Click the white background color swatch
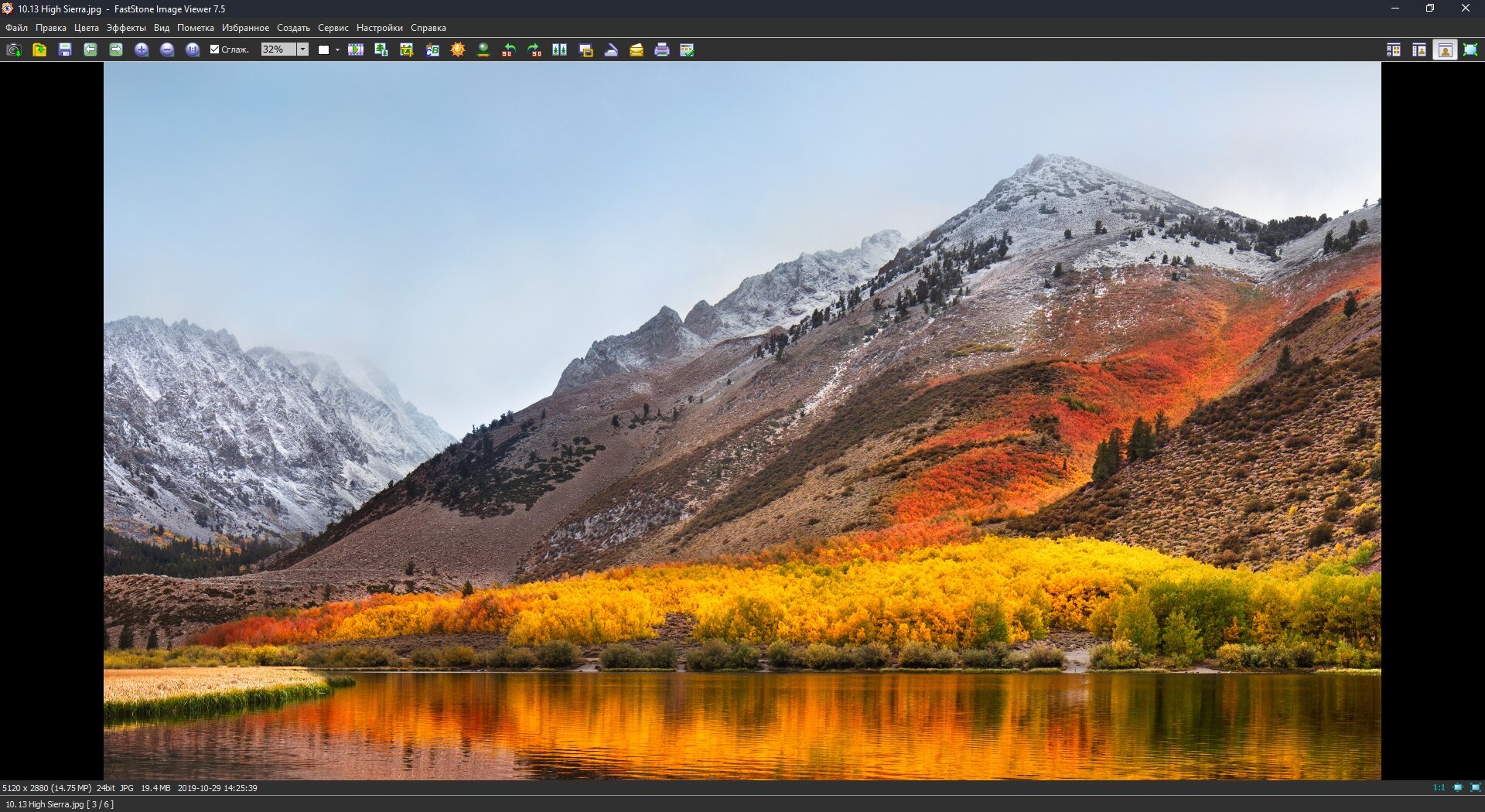The width and height of the screenshot is (1485, 812). pyautogui.click(x=323, y=49)
